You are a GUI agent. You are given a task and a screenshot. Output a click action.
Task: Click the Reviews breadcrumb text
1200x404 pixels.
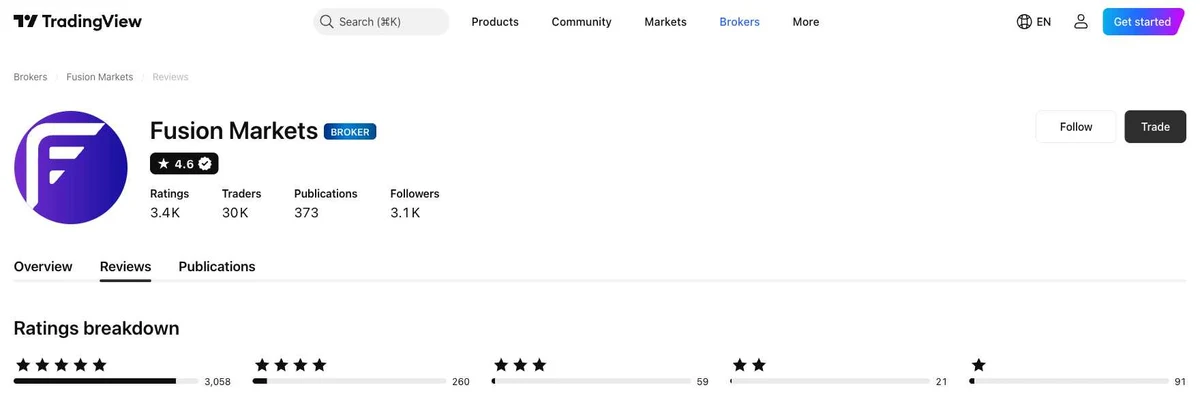point(170,77)
